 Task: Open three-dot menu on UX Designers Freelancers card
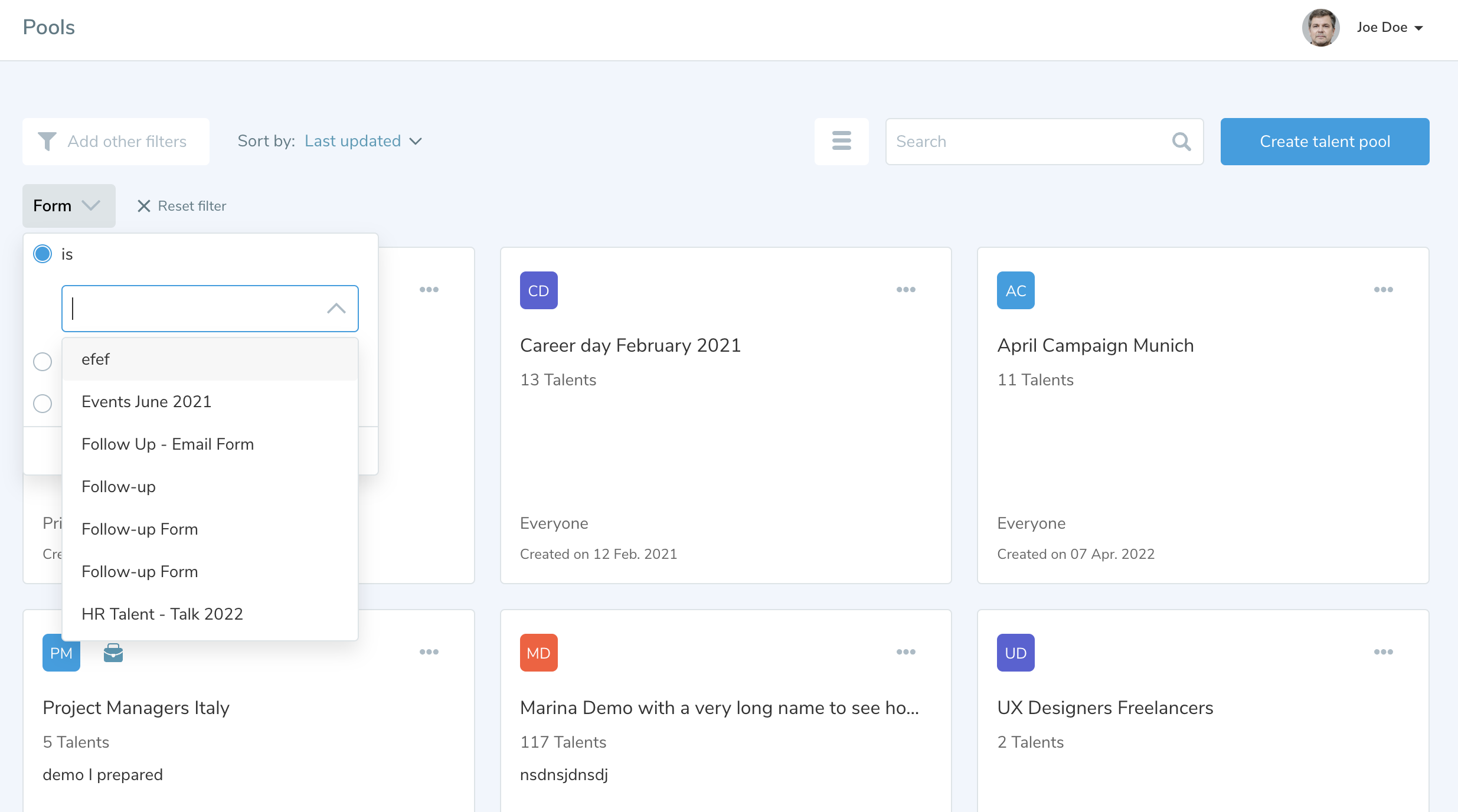pos(1383,652)
